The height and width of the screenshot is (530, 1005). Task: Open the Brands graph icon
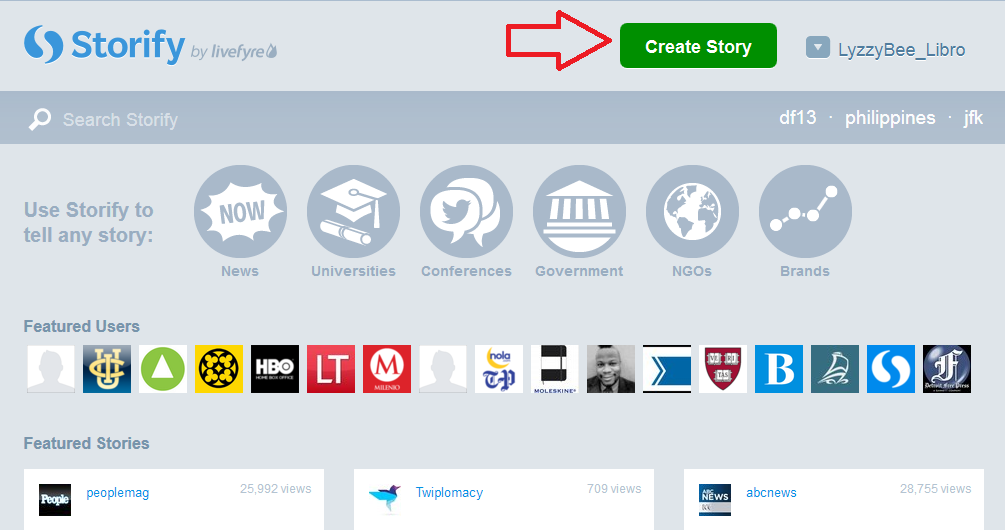[x=805, y=212]
